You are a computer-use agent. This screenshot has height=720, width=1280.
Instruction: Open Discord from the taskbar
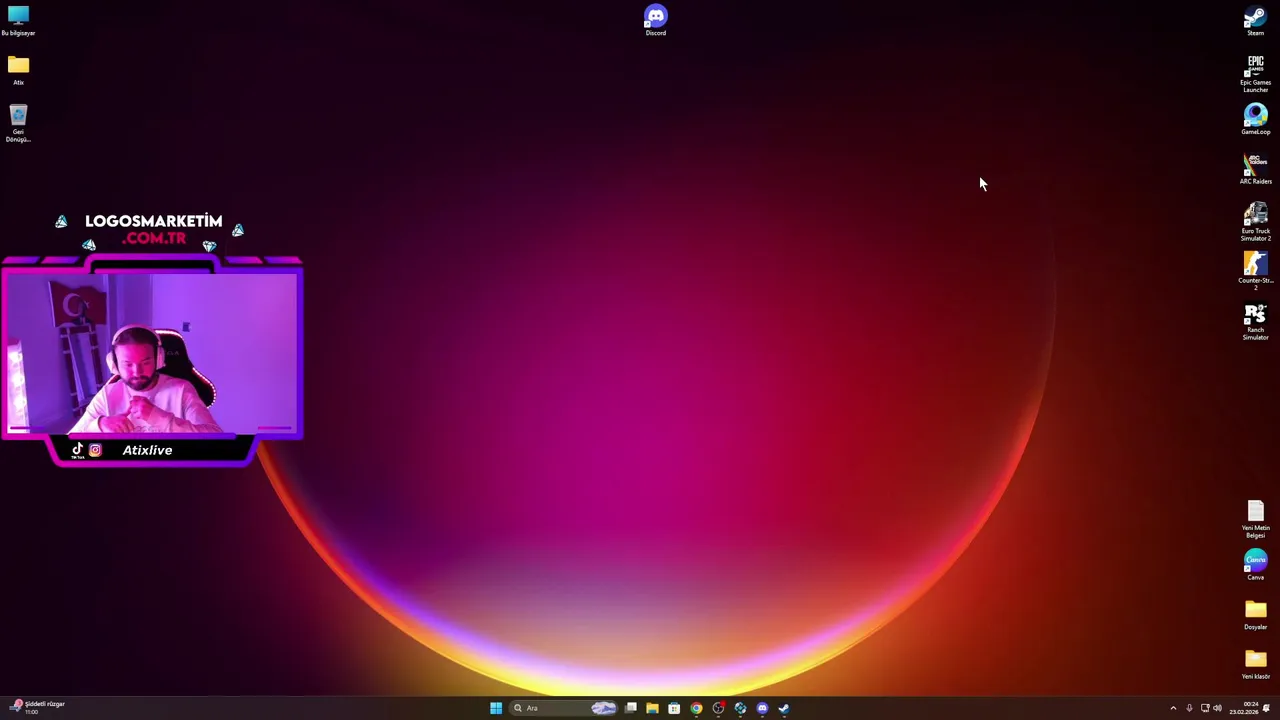click(x=762, y=708)
